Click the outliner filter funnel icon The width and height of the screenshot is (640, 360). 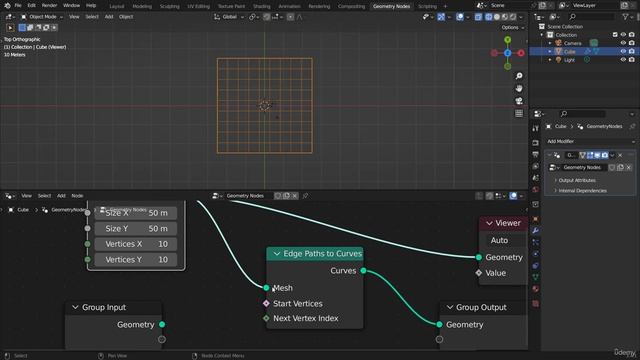(x=625, y=17)
